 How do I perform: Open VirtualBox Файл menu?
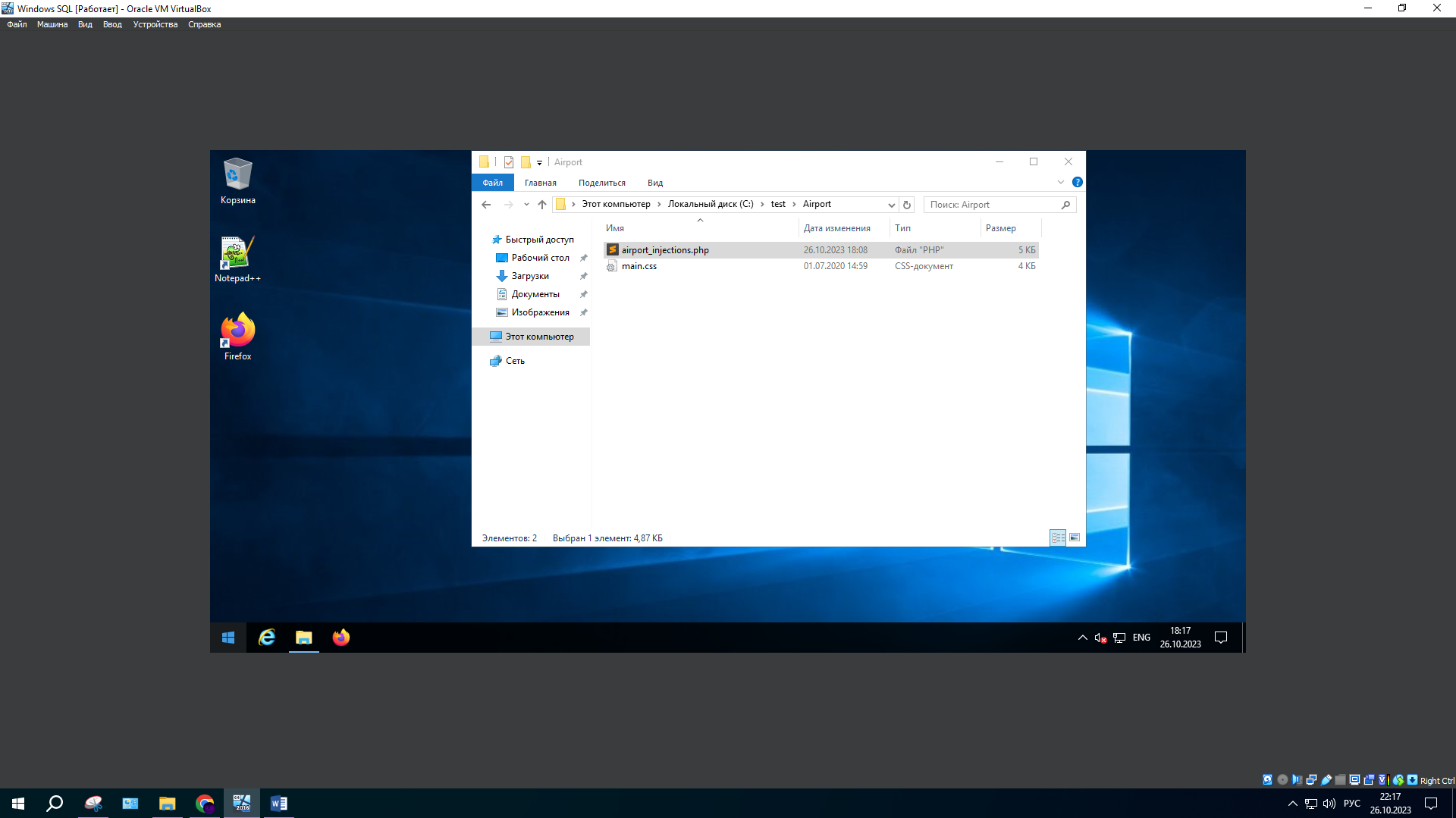coord(17,24)
